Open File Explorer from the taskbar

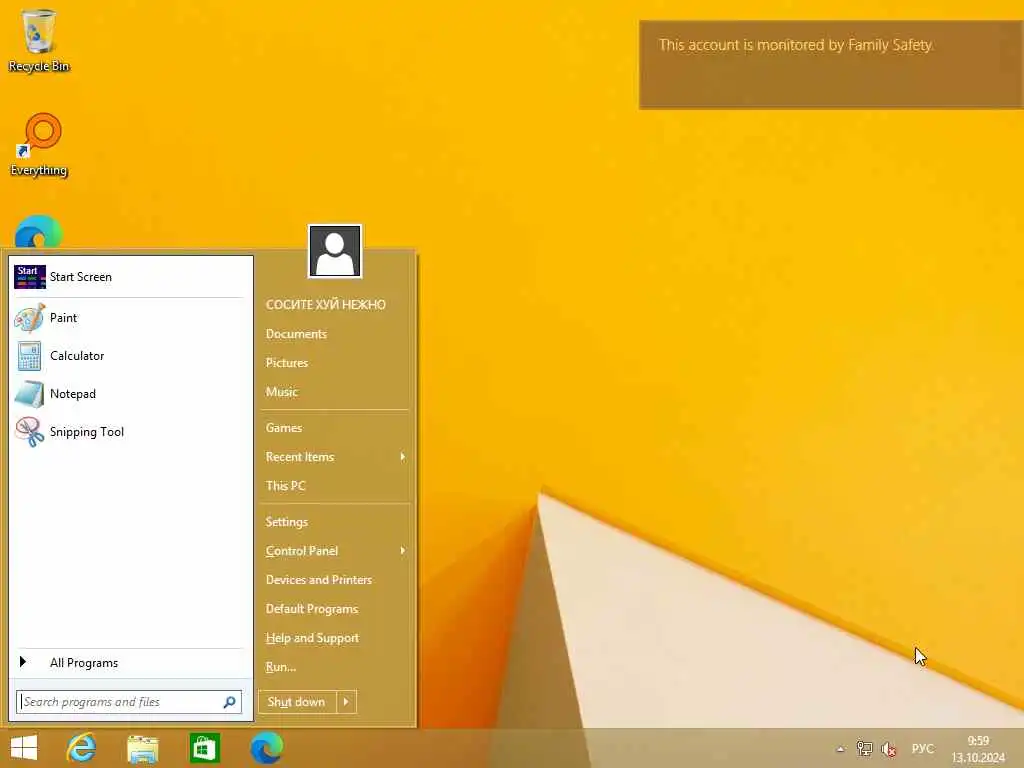pos(143,748)
